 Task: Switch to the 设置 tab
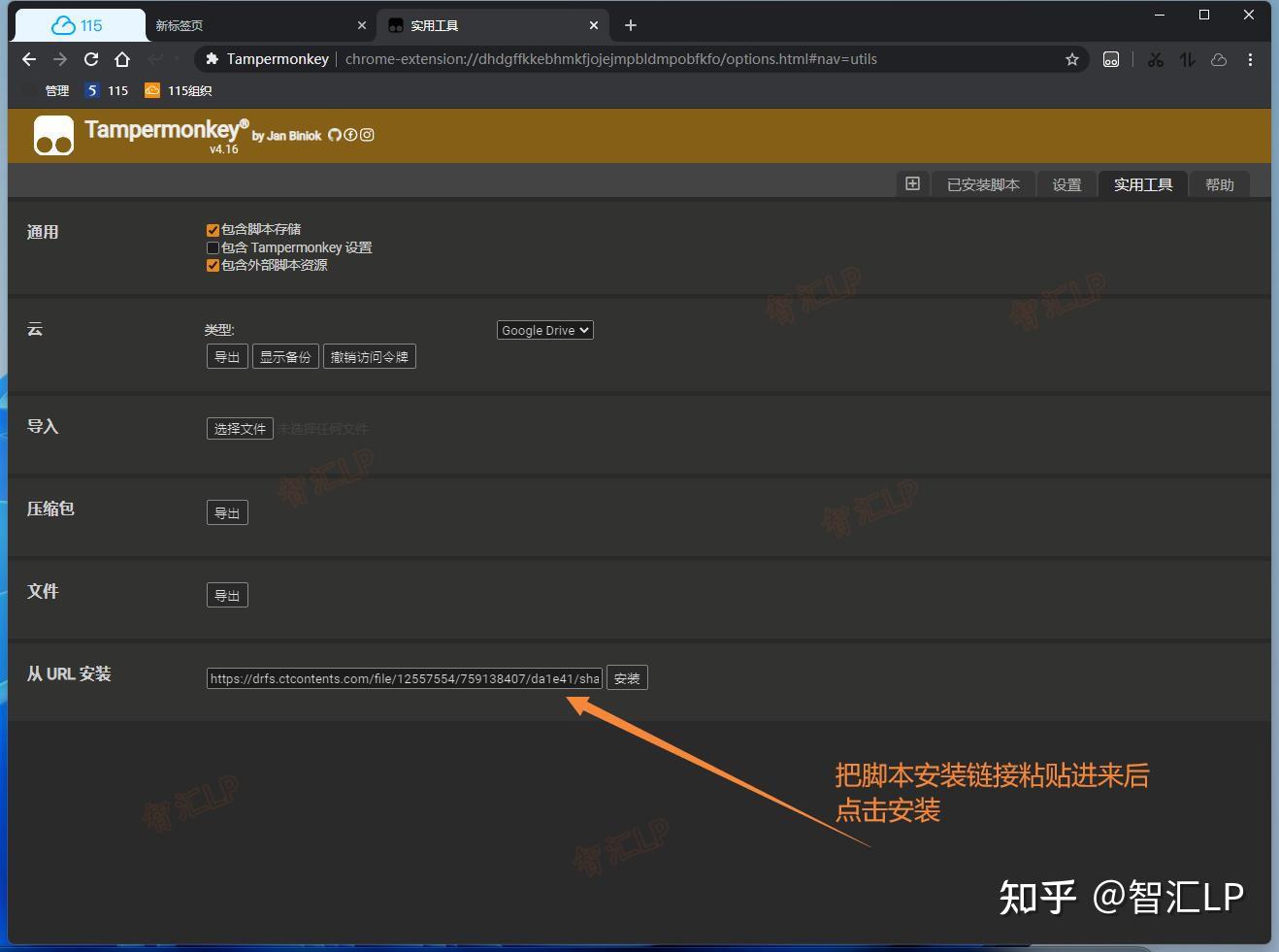(x=1066, y=183)
